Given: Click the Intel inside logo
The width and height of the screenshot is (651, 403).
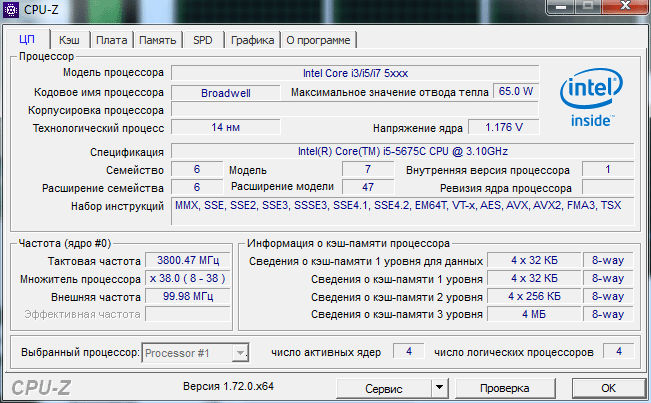Looking at the screenshot, I should click(592, 98).
